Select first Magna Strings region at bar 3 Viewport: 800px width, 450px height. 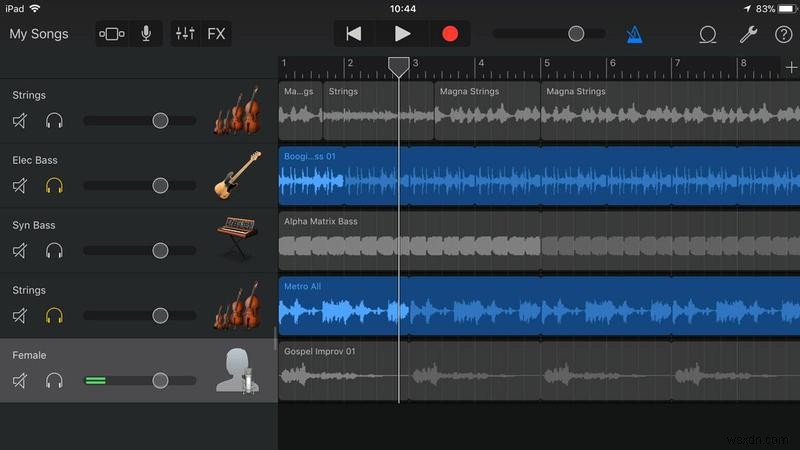pyautogui.click(x=487, y=111)
